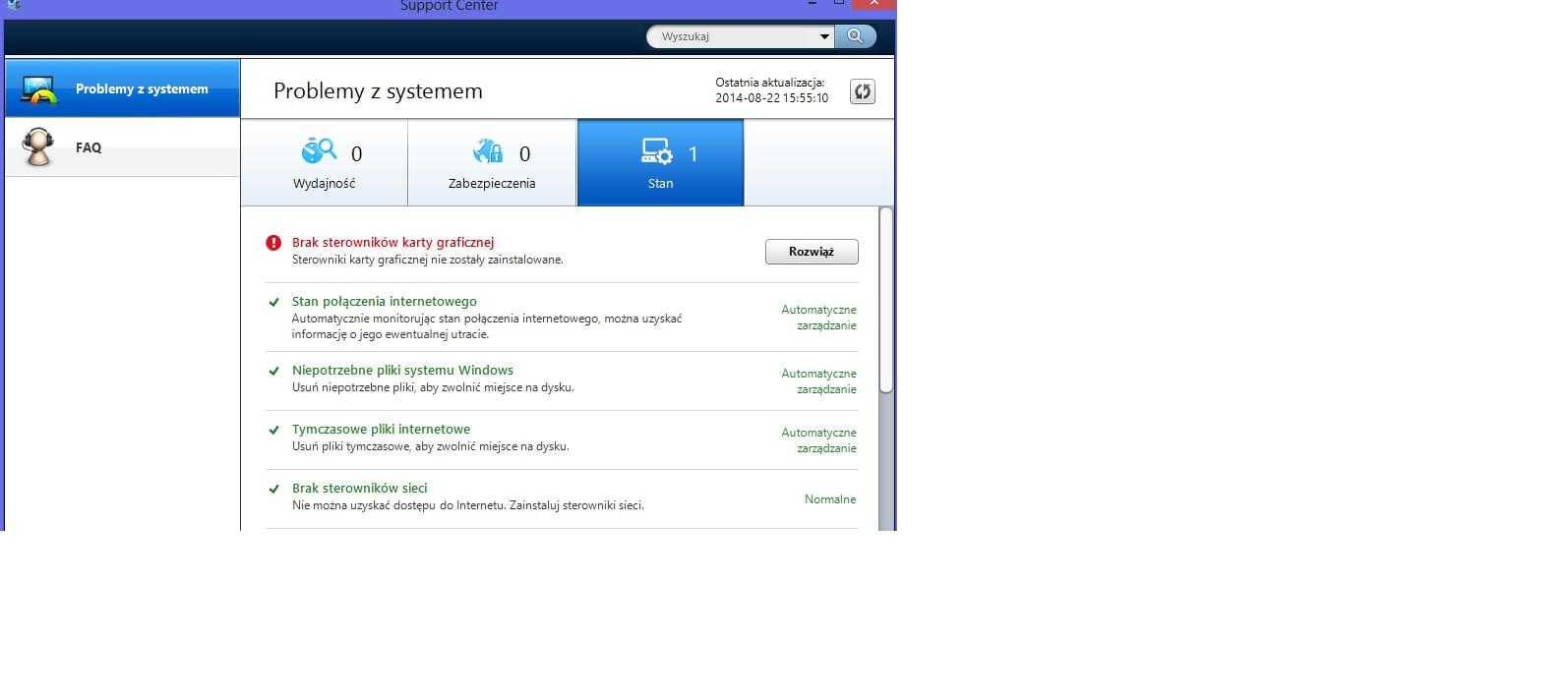This screenshot has height=700, width=1568.
Task: Click the last update timestamp 2014-08-22 15:55:10
Action: [x=771, y=98]
